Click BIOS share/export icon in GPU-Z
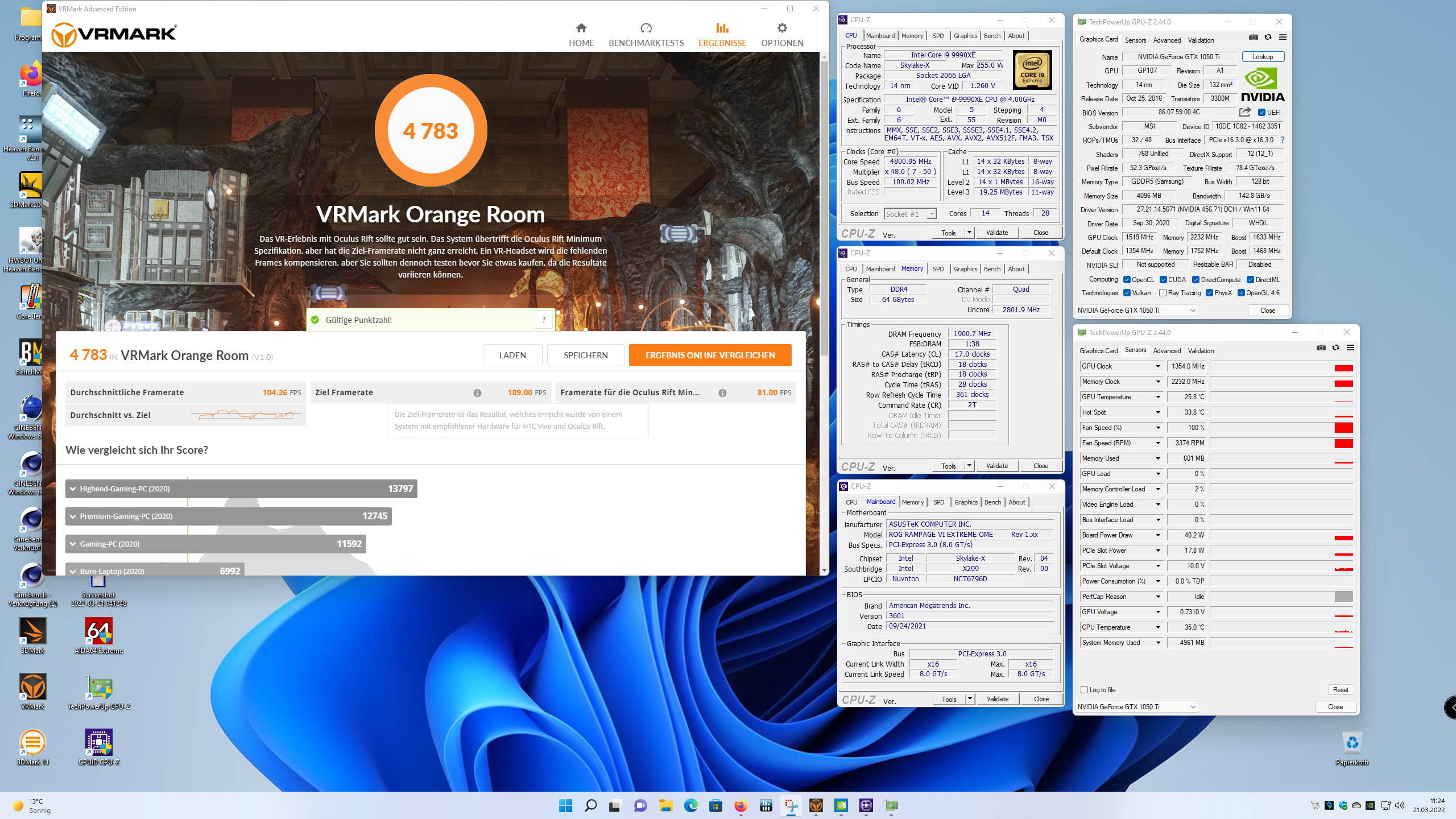Image resolution: width=1456 pixels, height=819 pixels. tap(1245, 112)
